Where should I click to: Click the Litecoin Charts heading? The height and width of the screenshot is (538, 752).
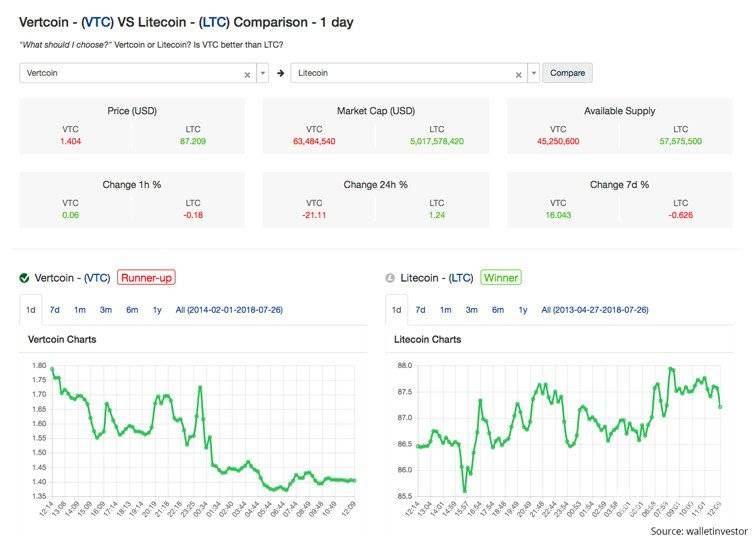[x=428, y=339]
